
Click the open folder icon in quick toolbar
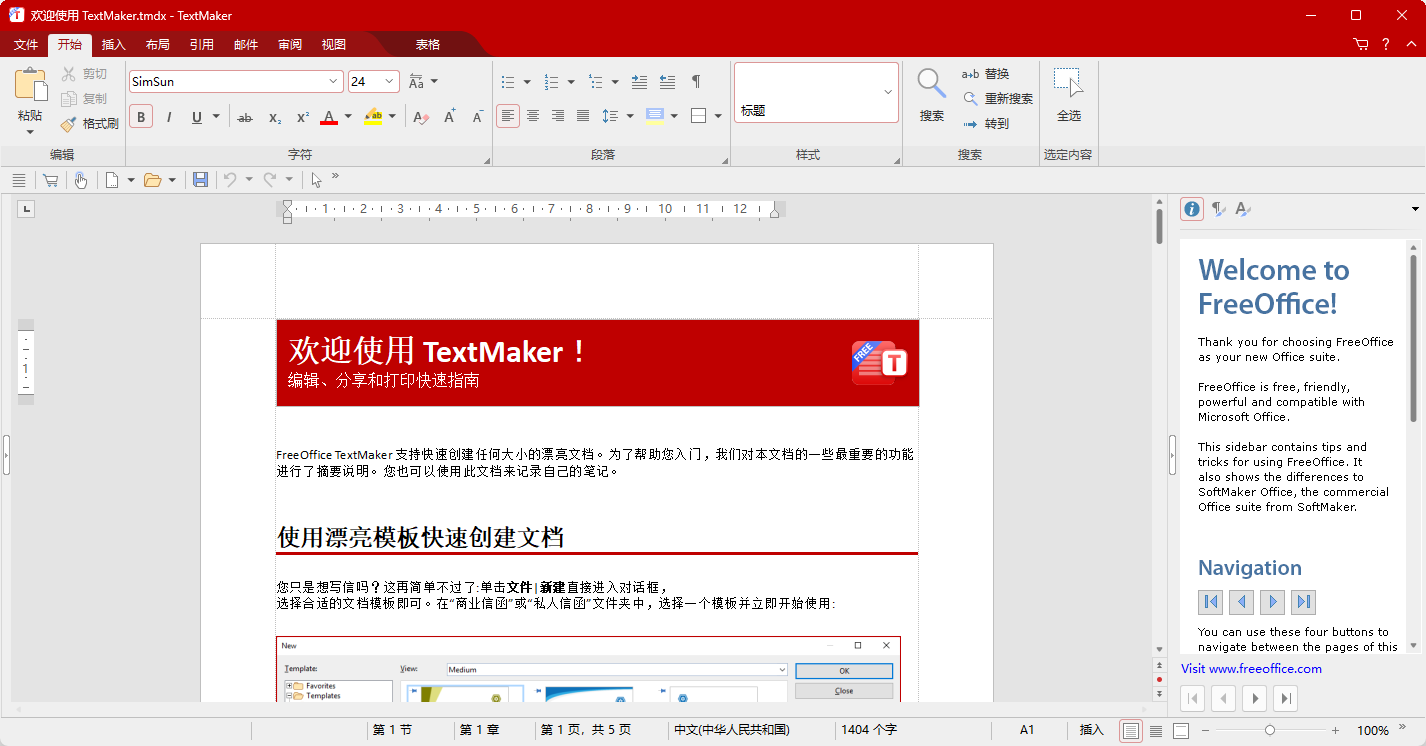152,180
